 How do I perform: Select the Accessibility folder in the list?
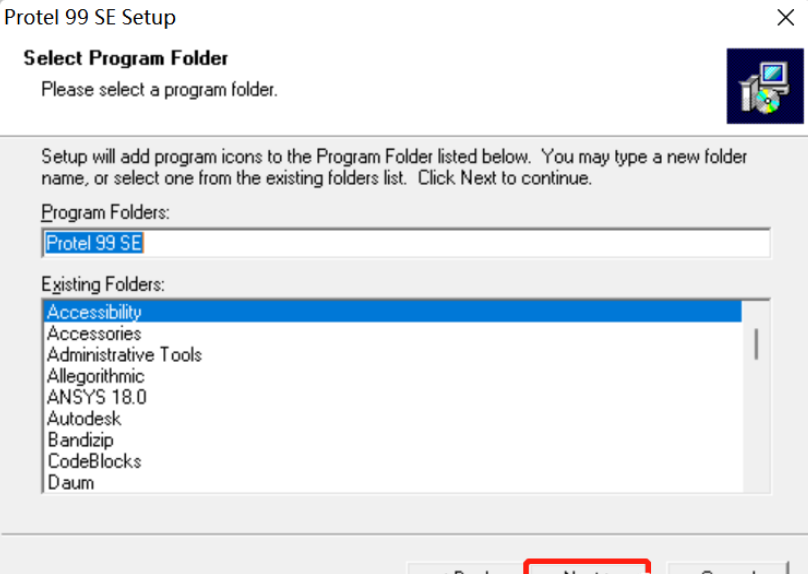[94, 312]
